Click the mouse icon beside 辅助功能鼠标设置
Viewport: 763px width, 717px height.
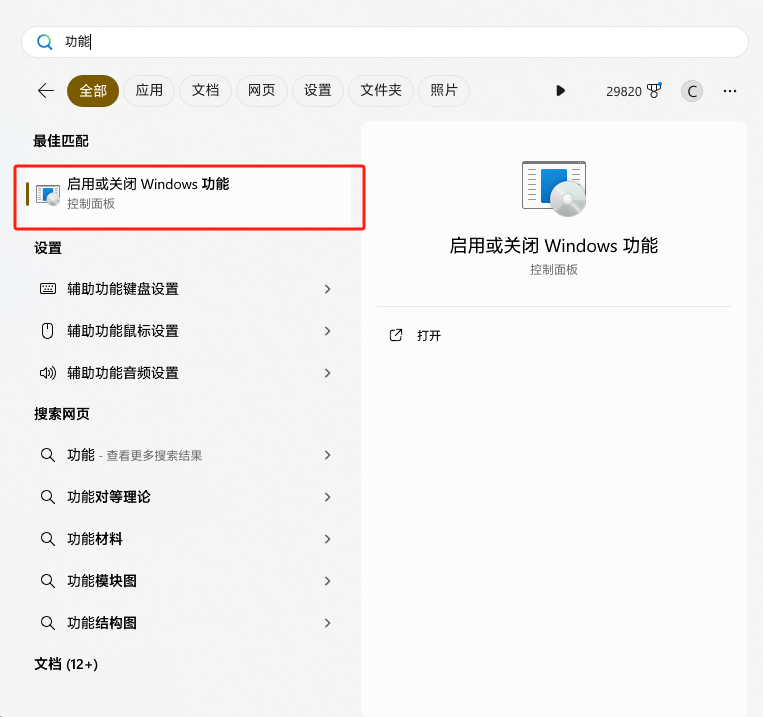pos(47,331)
